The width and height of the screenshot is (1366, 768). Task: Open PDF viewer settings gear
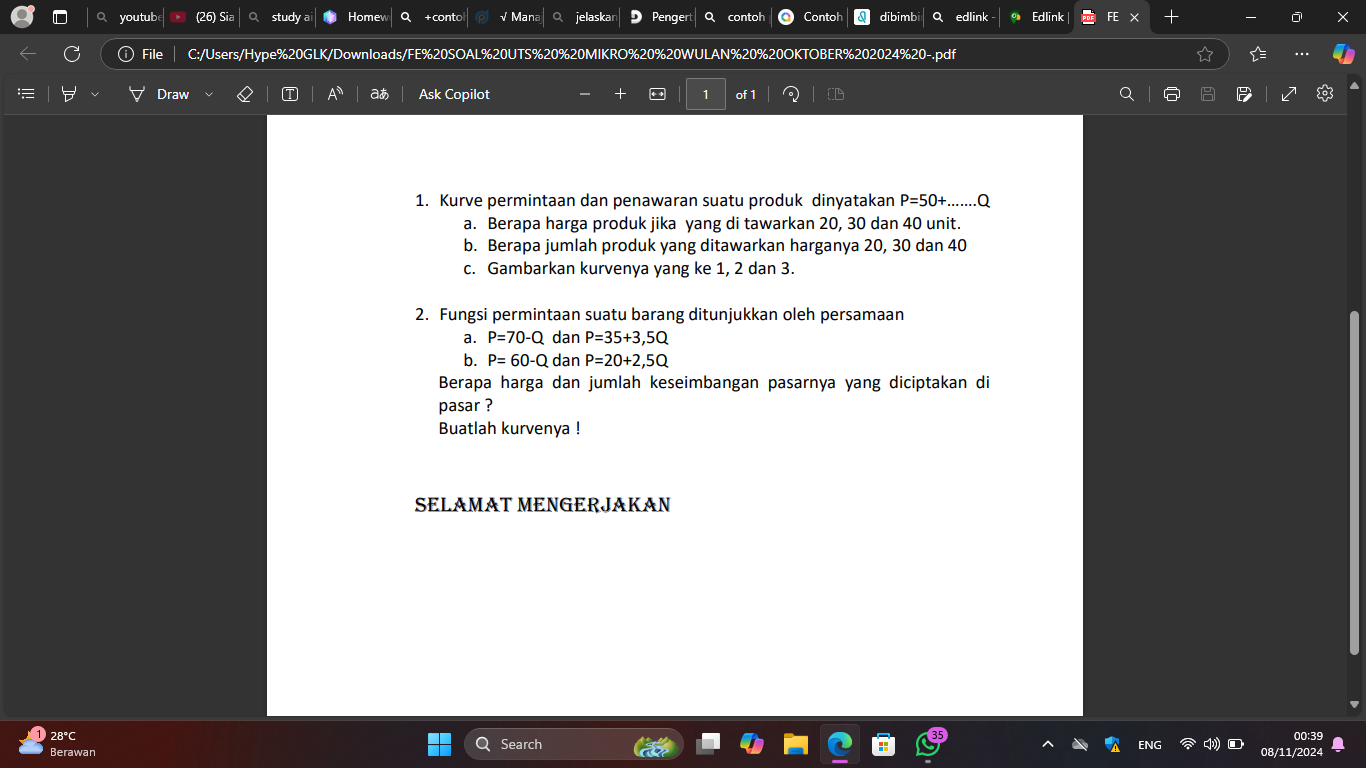1325,93
